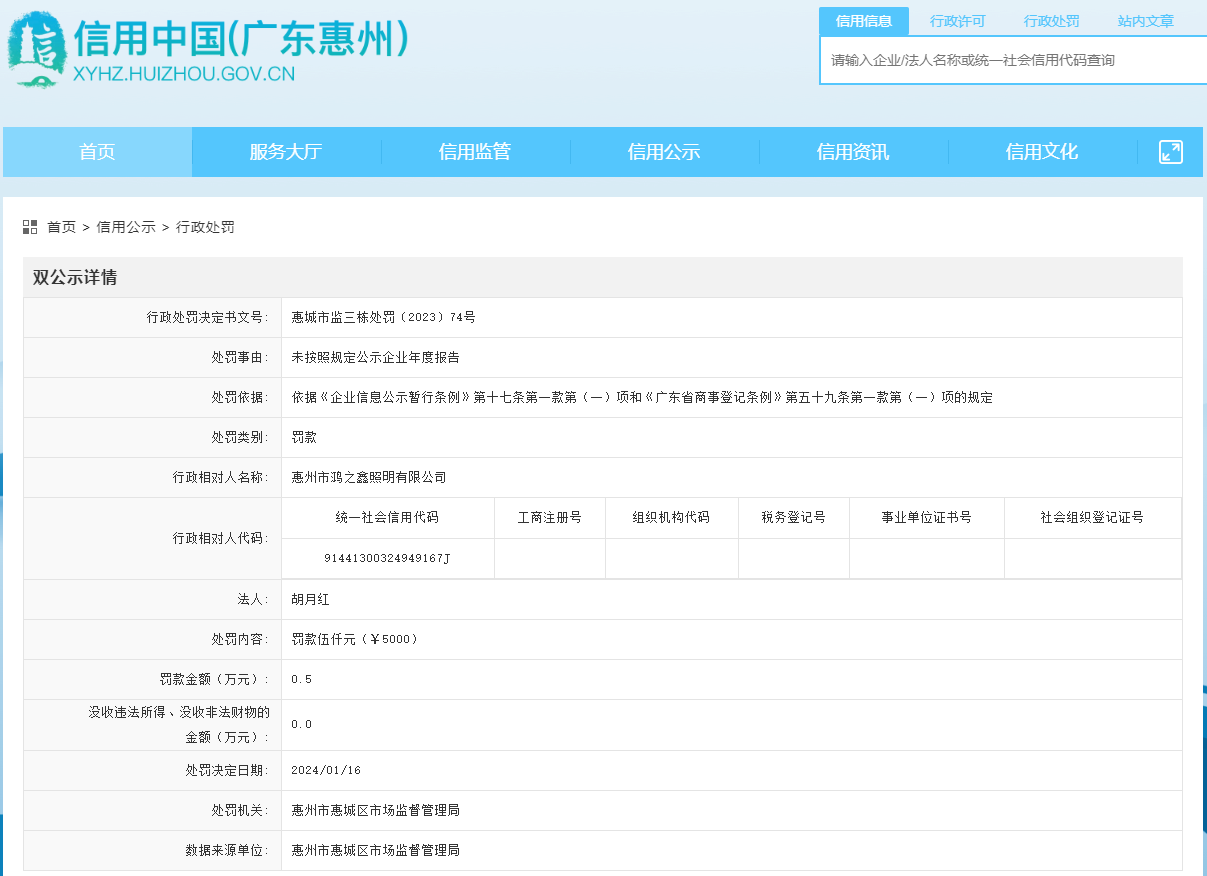Screen dimensions: 1207x876
Task: Click the 社会组织登记证号 column header
Action: point(1092,518)
